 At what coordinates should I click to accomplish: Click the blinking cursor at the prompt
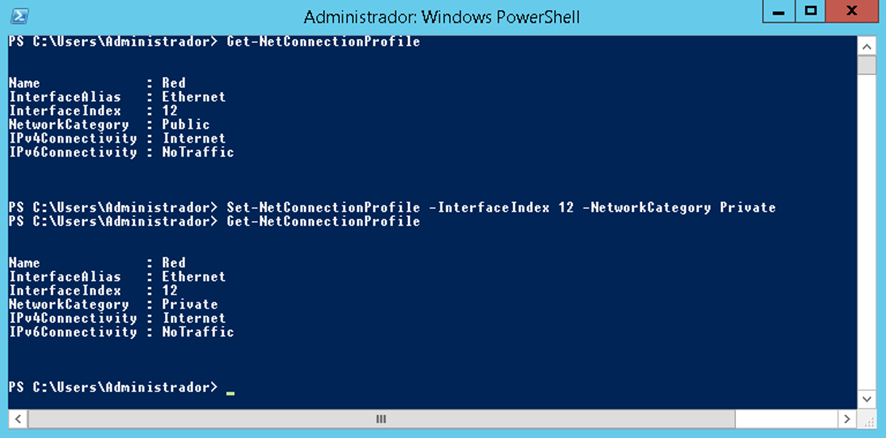point(230,392)
